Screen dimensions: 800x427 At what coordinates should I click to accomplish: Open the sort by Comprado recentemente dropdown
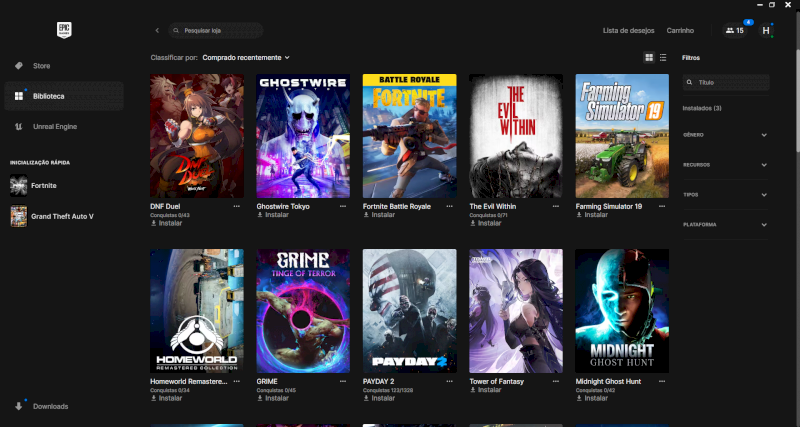click(246, 58)
